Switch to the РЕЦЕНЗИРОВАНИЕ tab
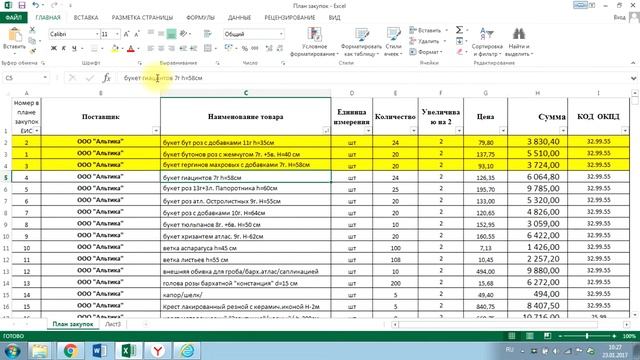Screen dimensions: 640x360 290,18
